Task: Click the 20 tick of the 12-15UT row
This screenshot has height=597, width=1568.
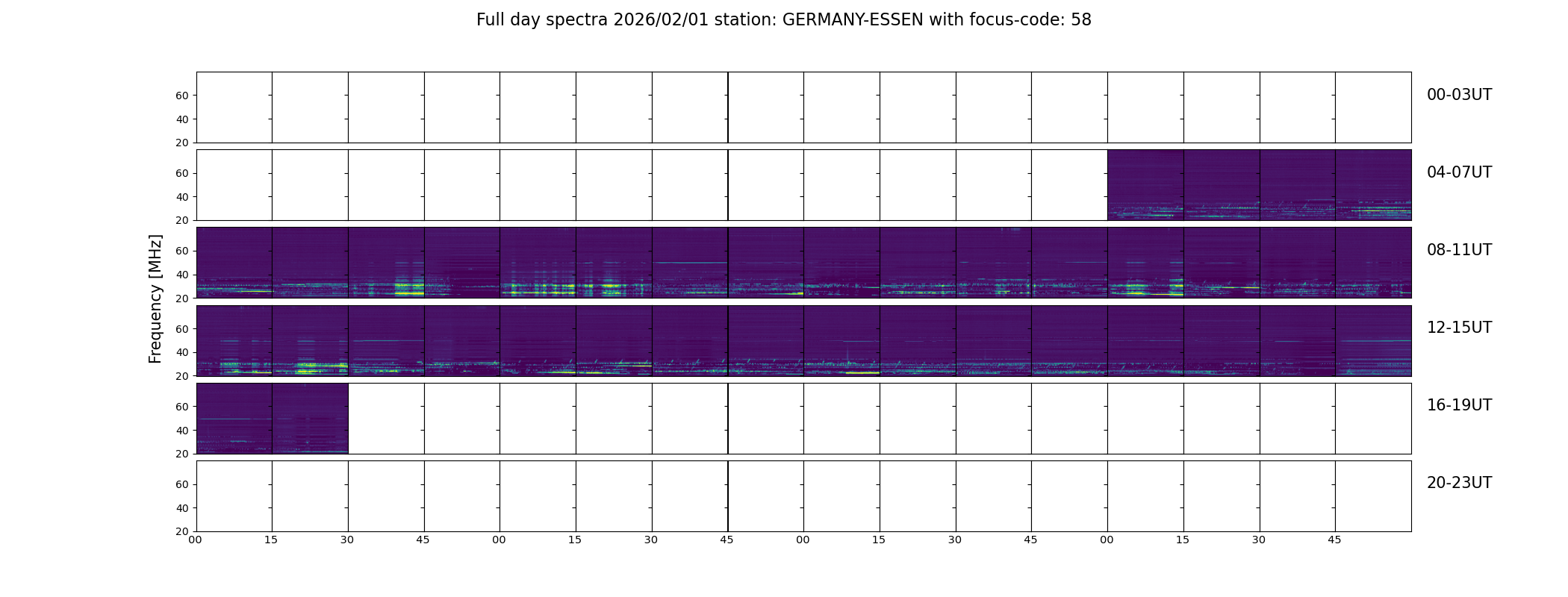Action: pos(181,377)
